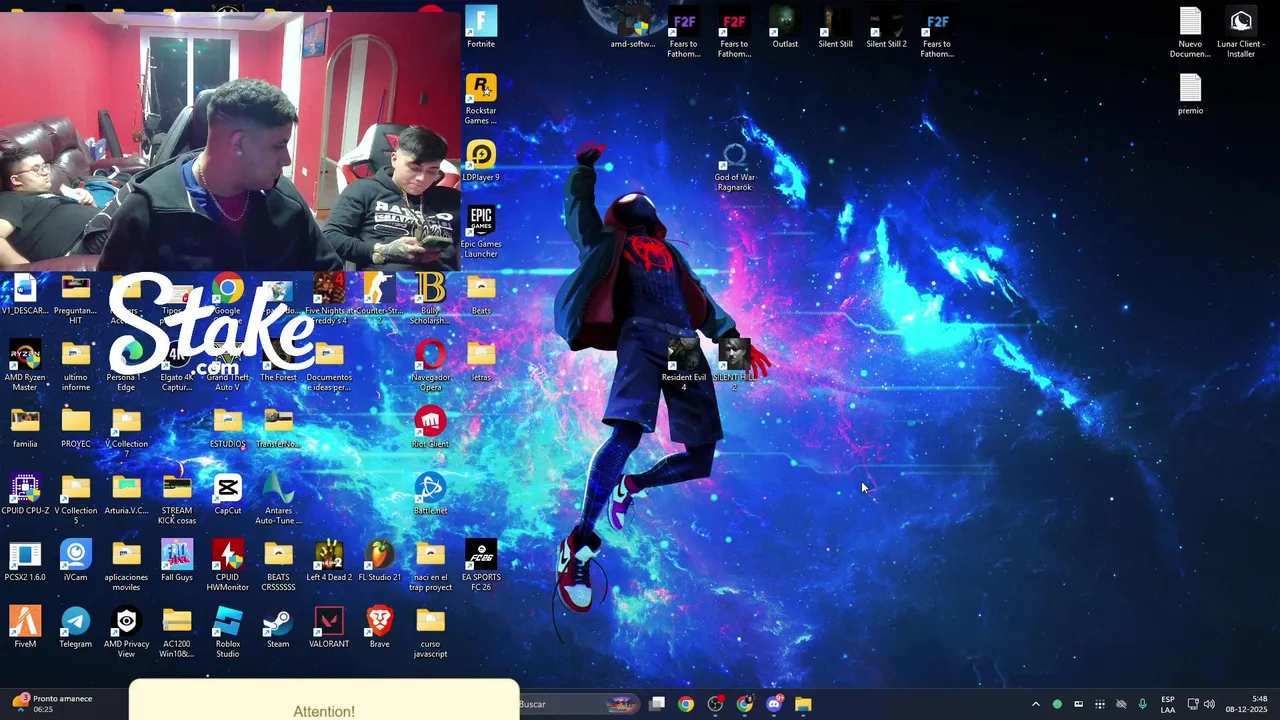Focus the taskbar Buscar search box
Screen dimensions: 1280x720
tap(578, 704)
